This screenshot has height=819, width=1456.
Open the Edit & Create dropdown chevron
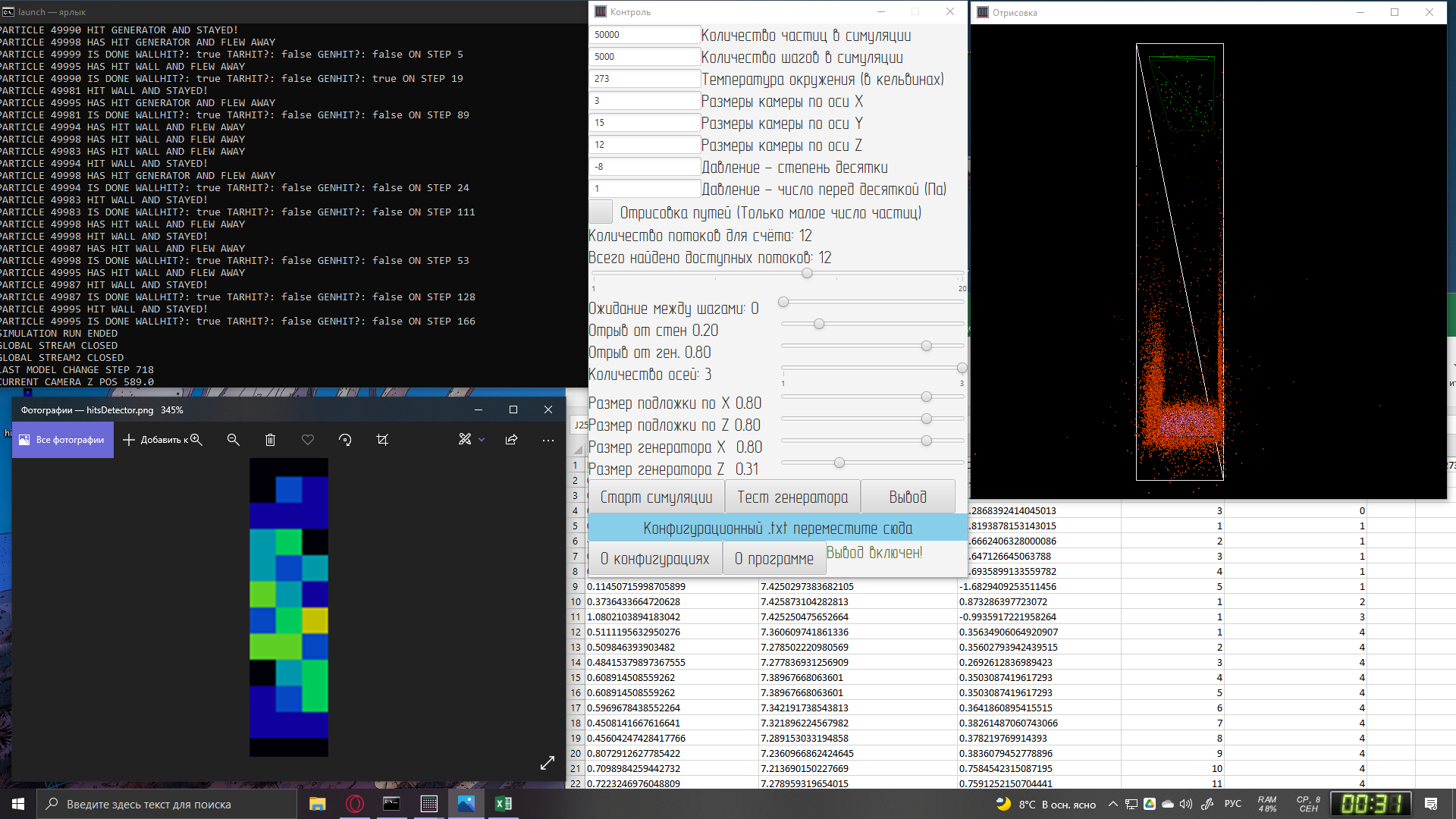tap(481, 440)
